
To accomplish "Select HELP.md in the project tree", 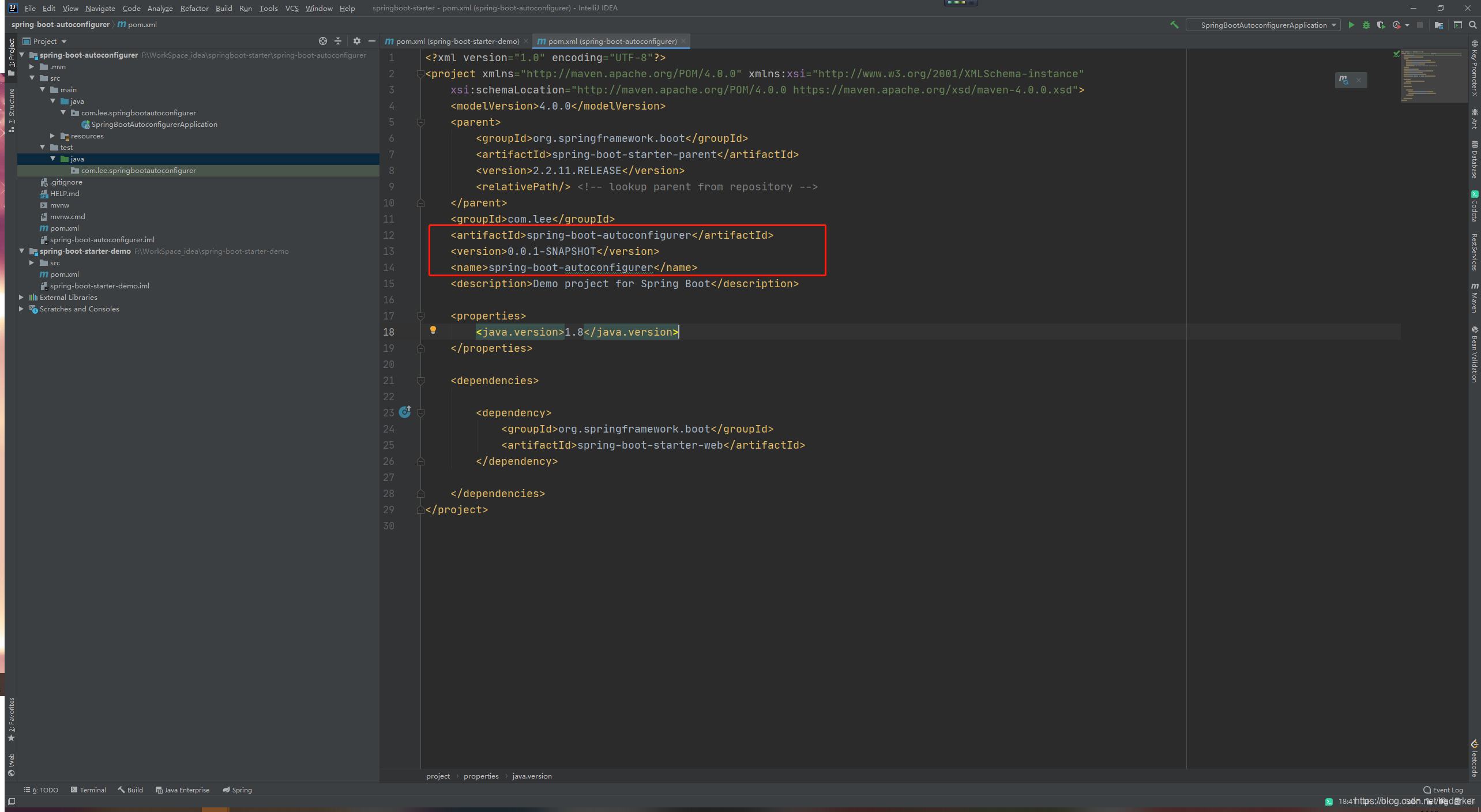I will click(65, 193).
